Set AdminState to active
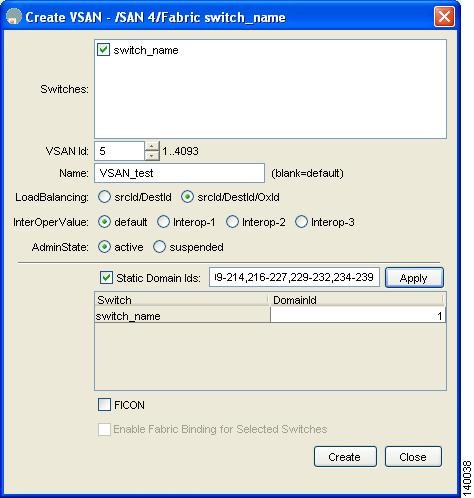474x498 pixels. coord(104,247)
